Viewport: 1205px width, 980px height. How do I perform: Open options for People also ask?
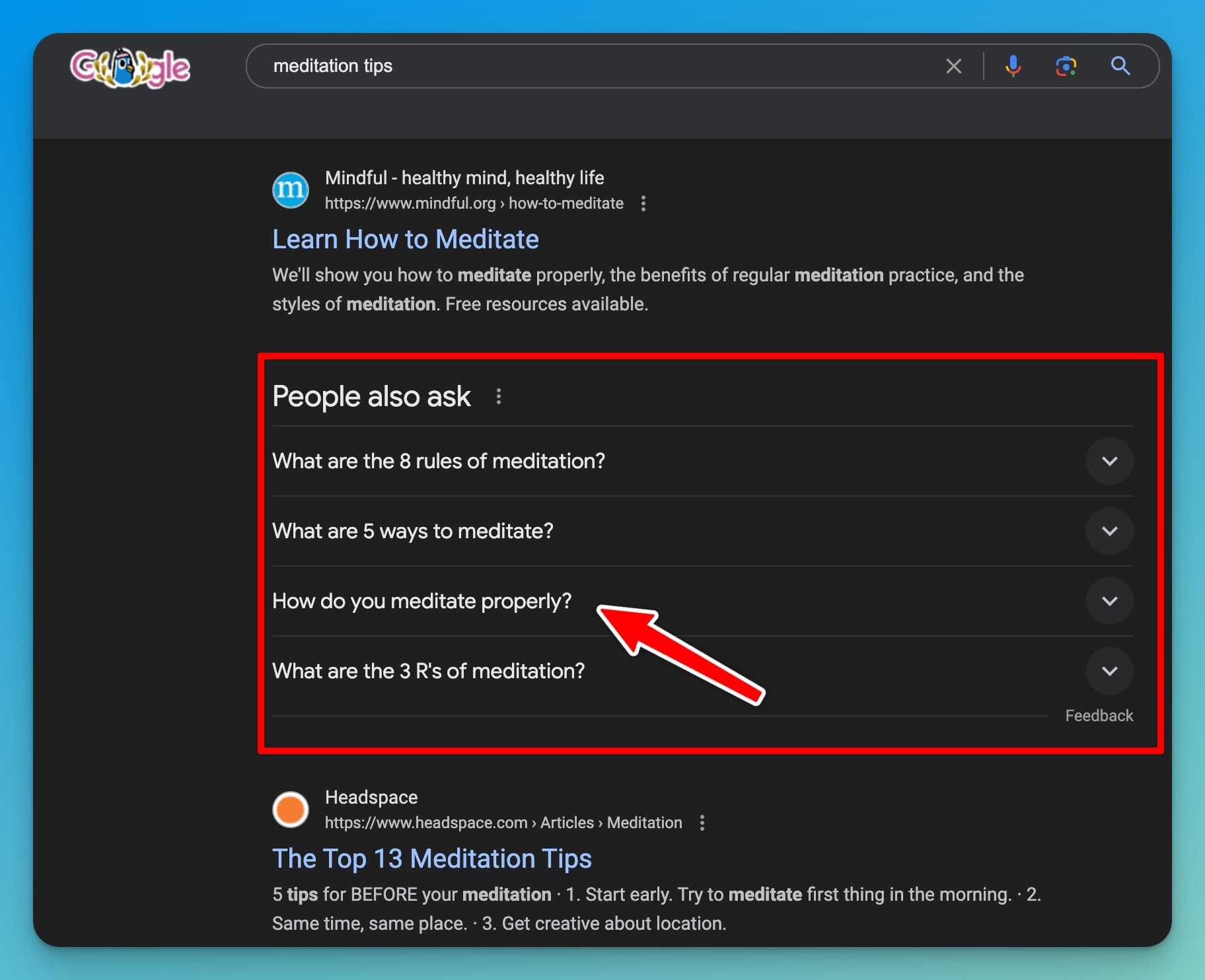(499, 396)
